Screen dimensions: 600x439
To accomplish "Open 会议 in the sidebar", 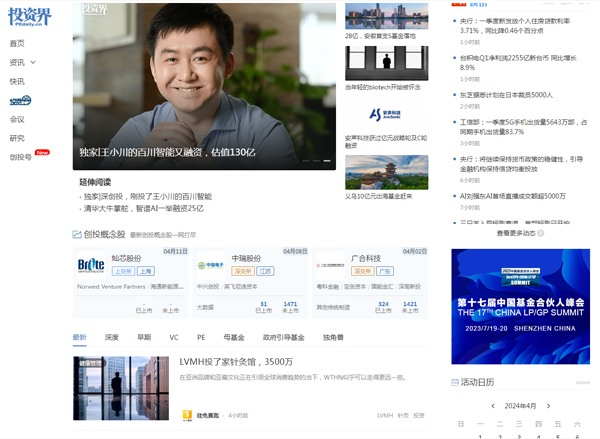I will click(17, 119).
